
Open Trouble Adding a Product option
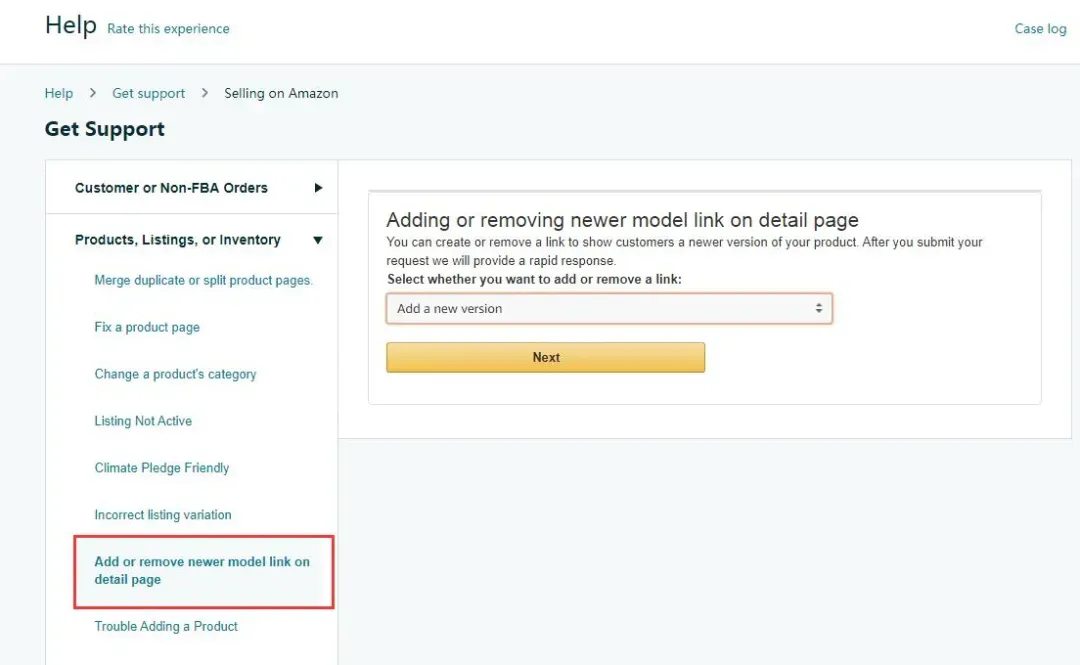pos(166,626)
